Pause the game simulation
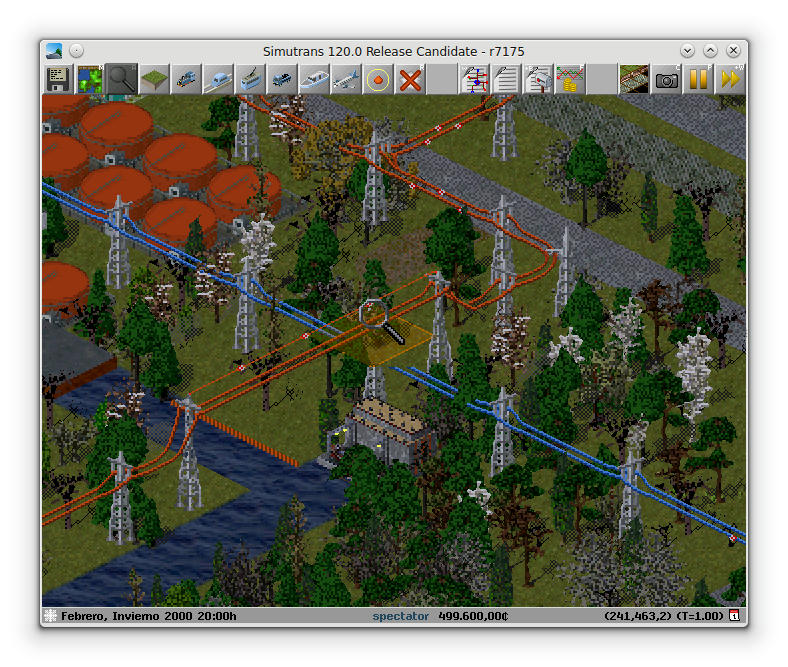The image size is (788, 667). [698, 79]
